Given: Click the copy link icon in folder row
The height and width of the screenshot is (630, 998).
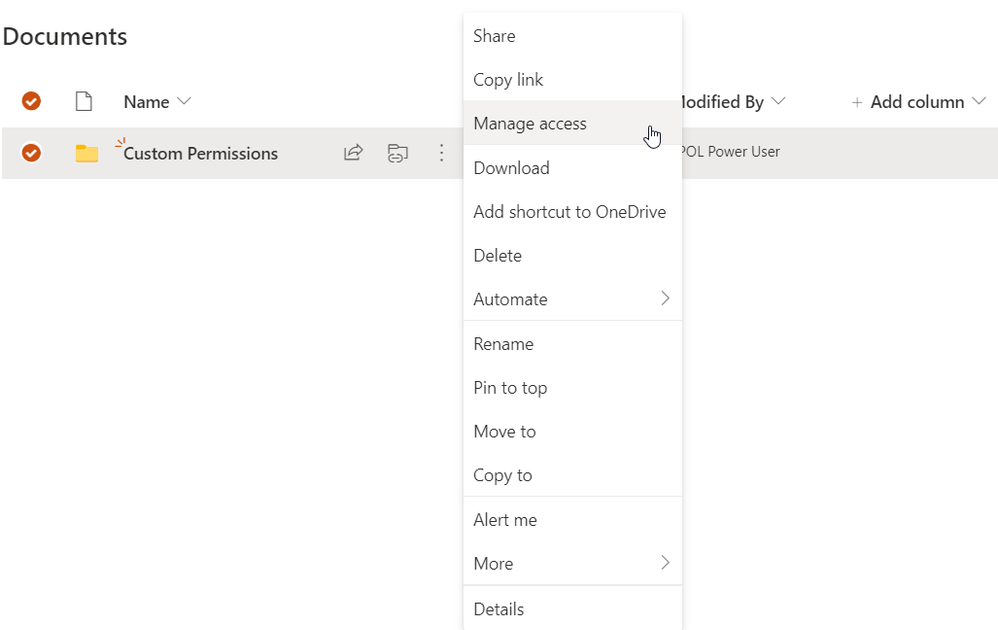Looking at the screenshot, I should click(x=398, y=153).
